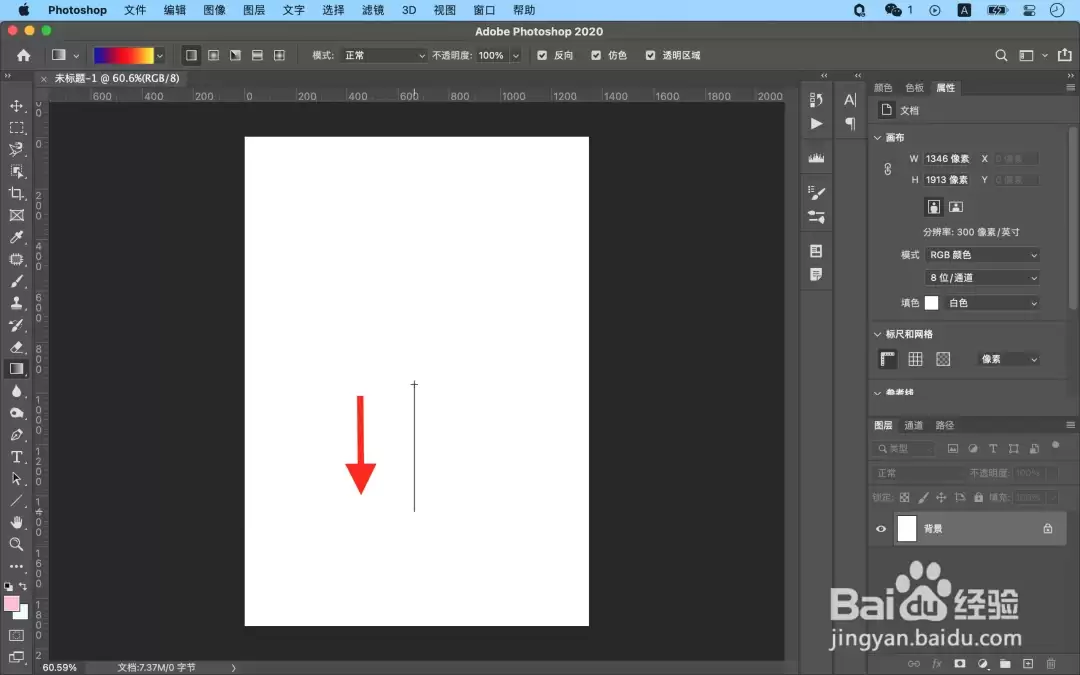1080x675 pixels.
Task: Open the 像素 units dropdown
Action: [1009, 359]
